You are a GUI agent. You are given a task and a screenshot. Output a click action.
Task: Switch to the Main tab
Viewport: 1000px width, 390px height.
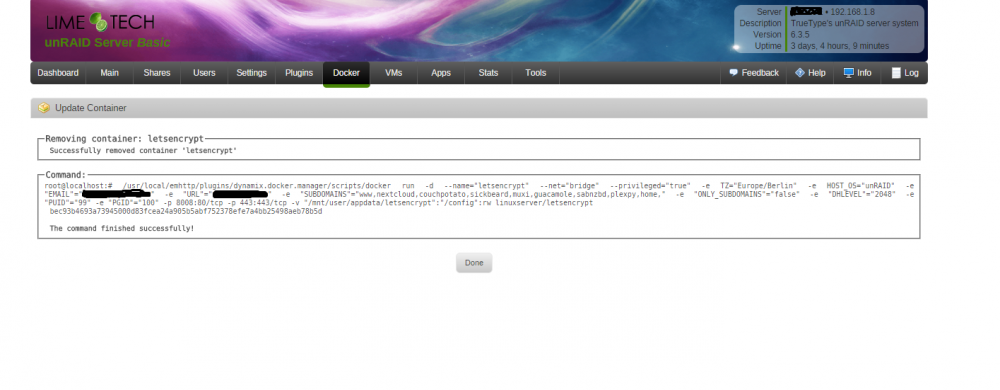tap(110, 73)
